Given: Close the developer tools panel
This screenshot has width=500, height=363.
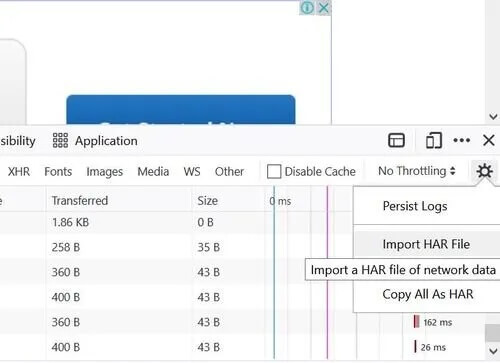Looking at the screenshot, I should click(489, 140).
